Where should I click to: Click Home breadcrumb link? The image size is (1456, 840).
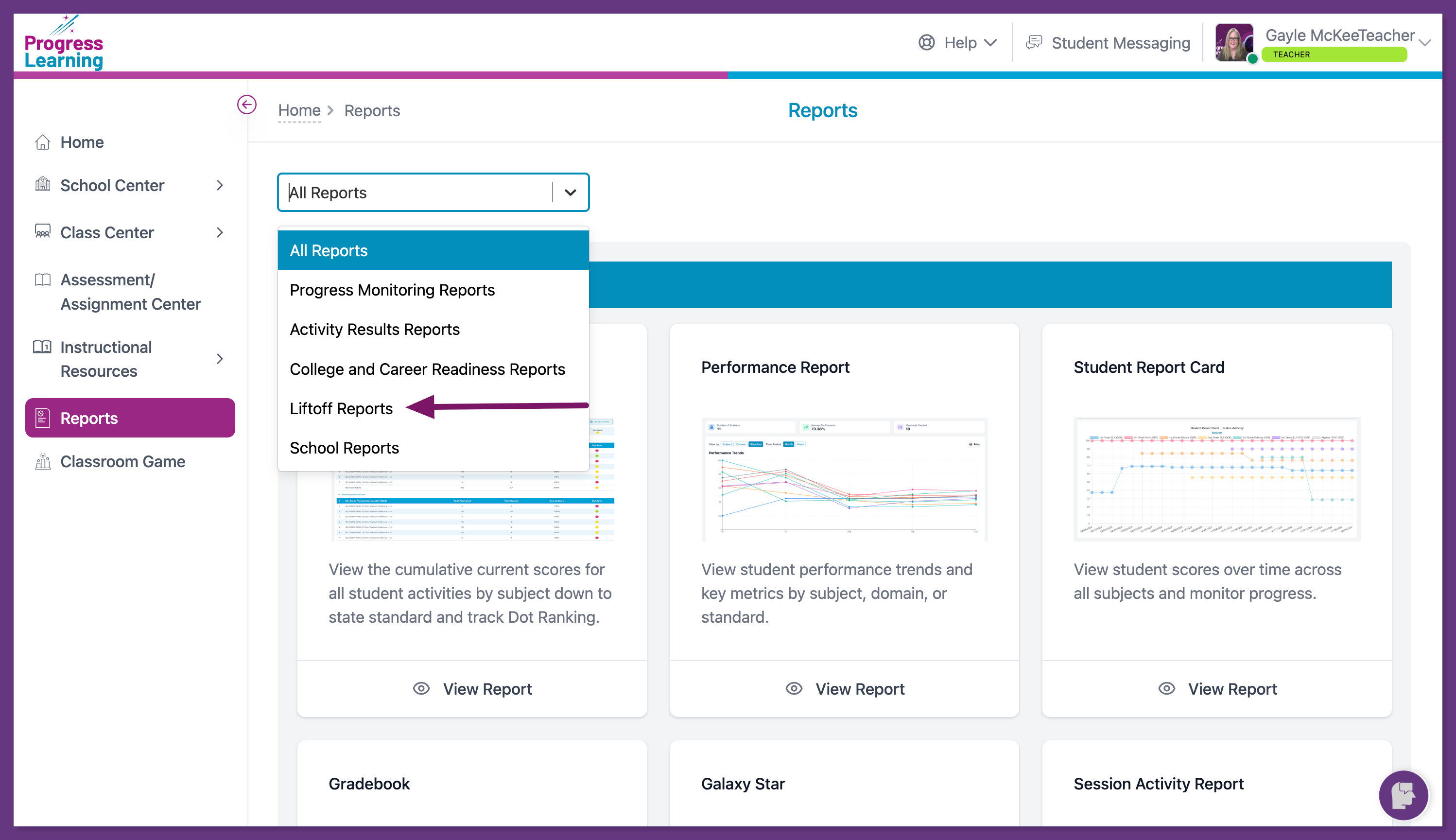point(299,110)
